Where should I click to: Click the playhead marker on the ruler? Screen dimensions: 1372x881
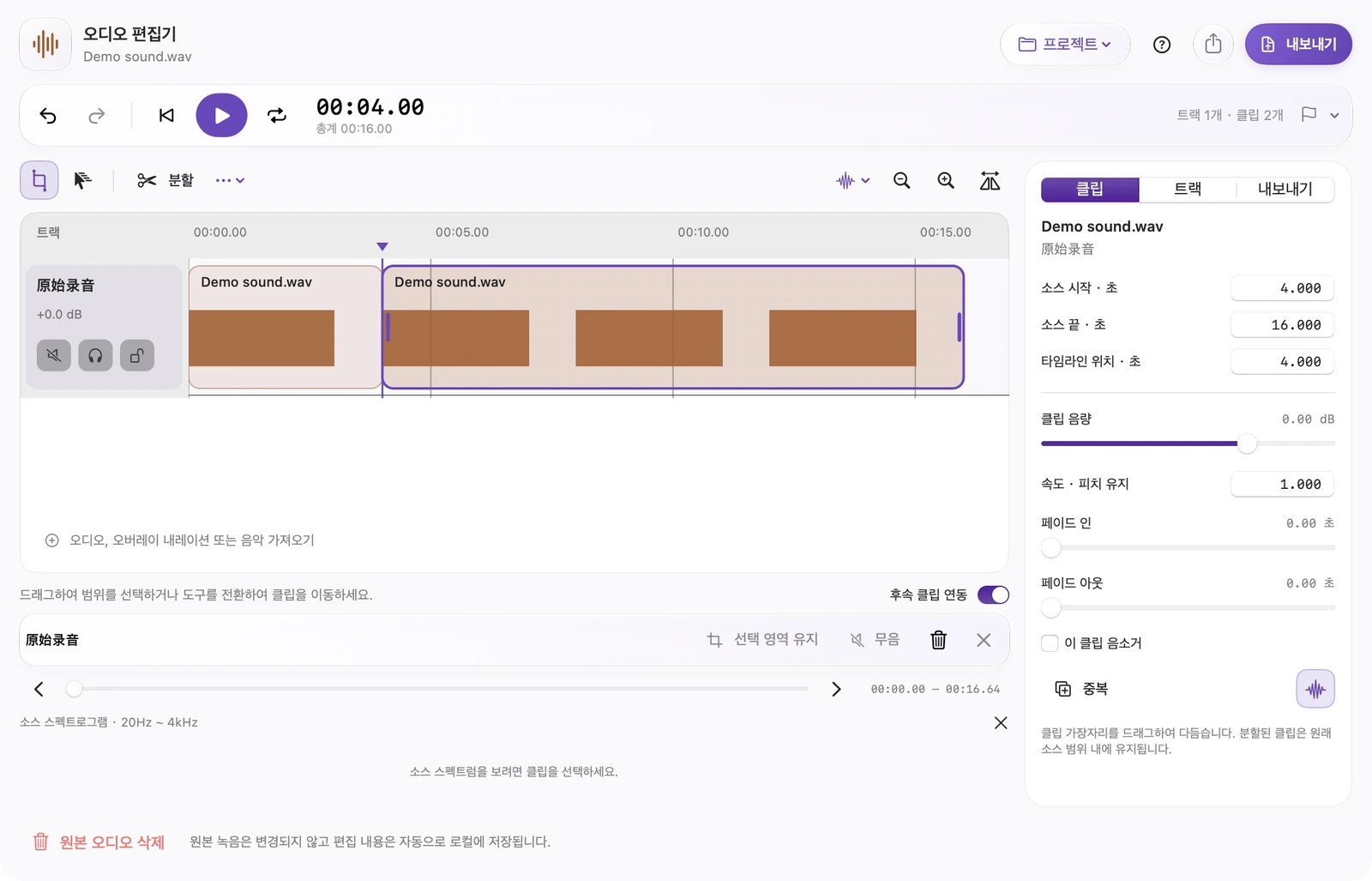(x=382, y=246)
